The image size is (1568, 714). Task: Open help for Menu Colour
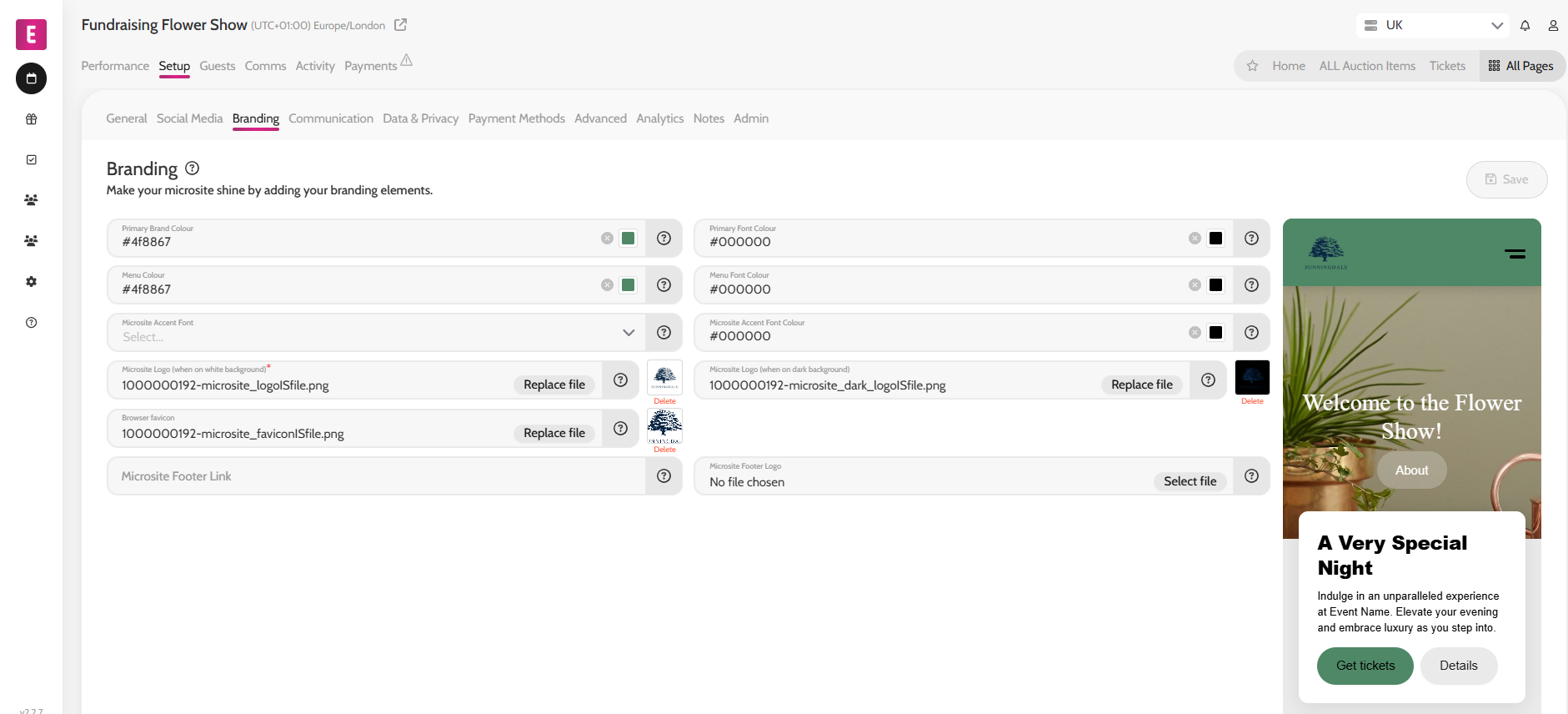[664, 285]
